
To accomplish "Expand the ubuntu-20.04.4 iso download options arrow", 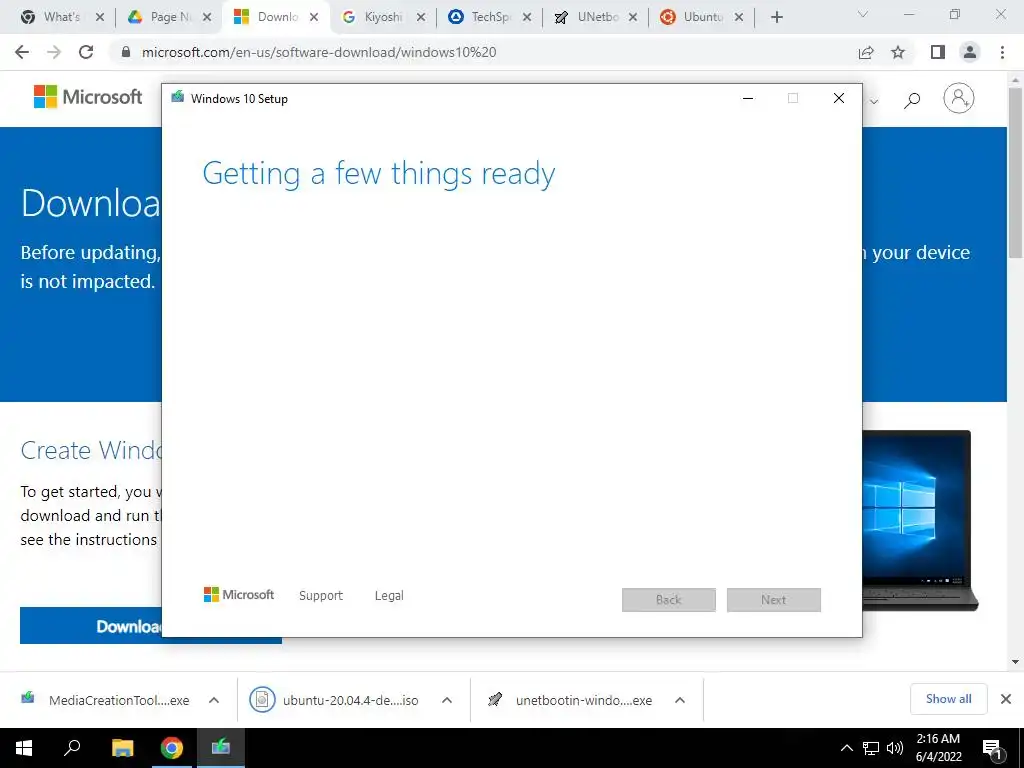I will [x=447, y=700].
